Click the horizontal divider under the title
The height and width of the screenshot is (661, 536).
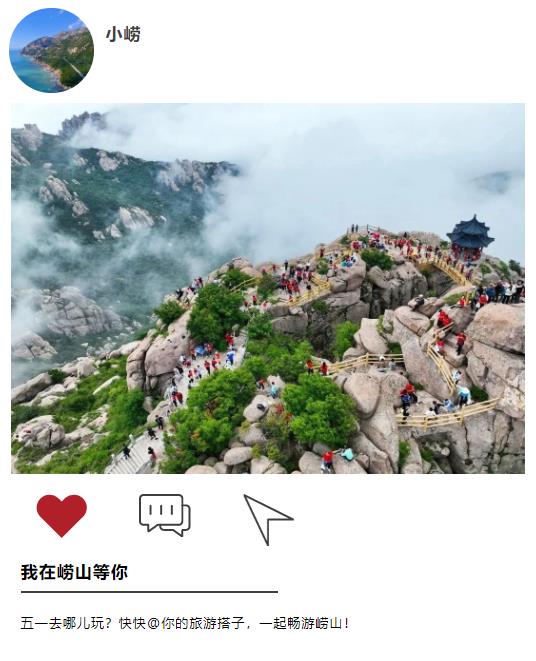tap(149, 592)
